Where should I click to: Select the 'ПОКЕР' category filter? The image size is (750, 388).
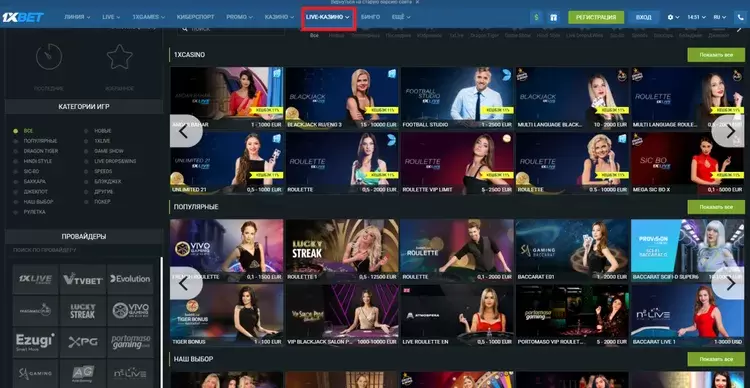[x=102, y=202]
